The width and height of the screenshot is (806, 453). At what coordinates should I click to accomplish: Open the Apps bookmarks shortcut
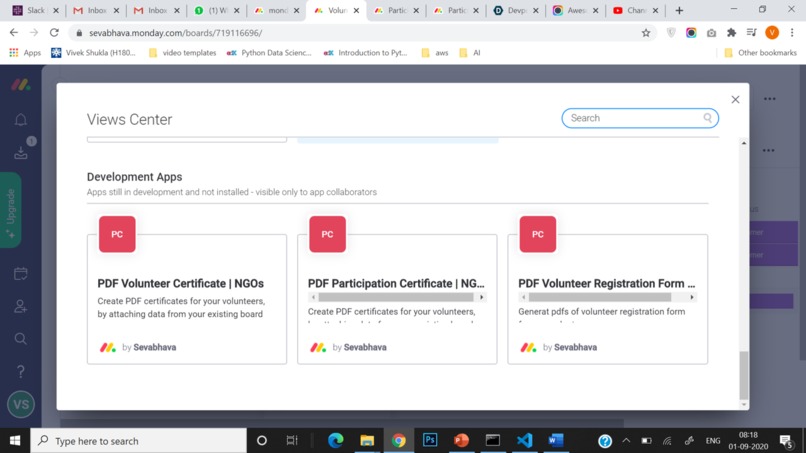coord(25,52)
